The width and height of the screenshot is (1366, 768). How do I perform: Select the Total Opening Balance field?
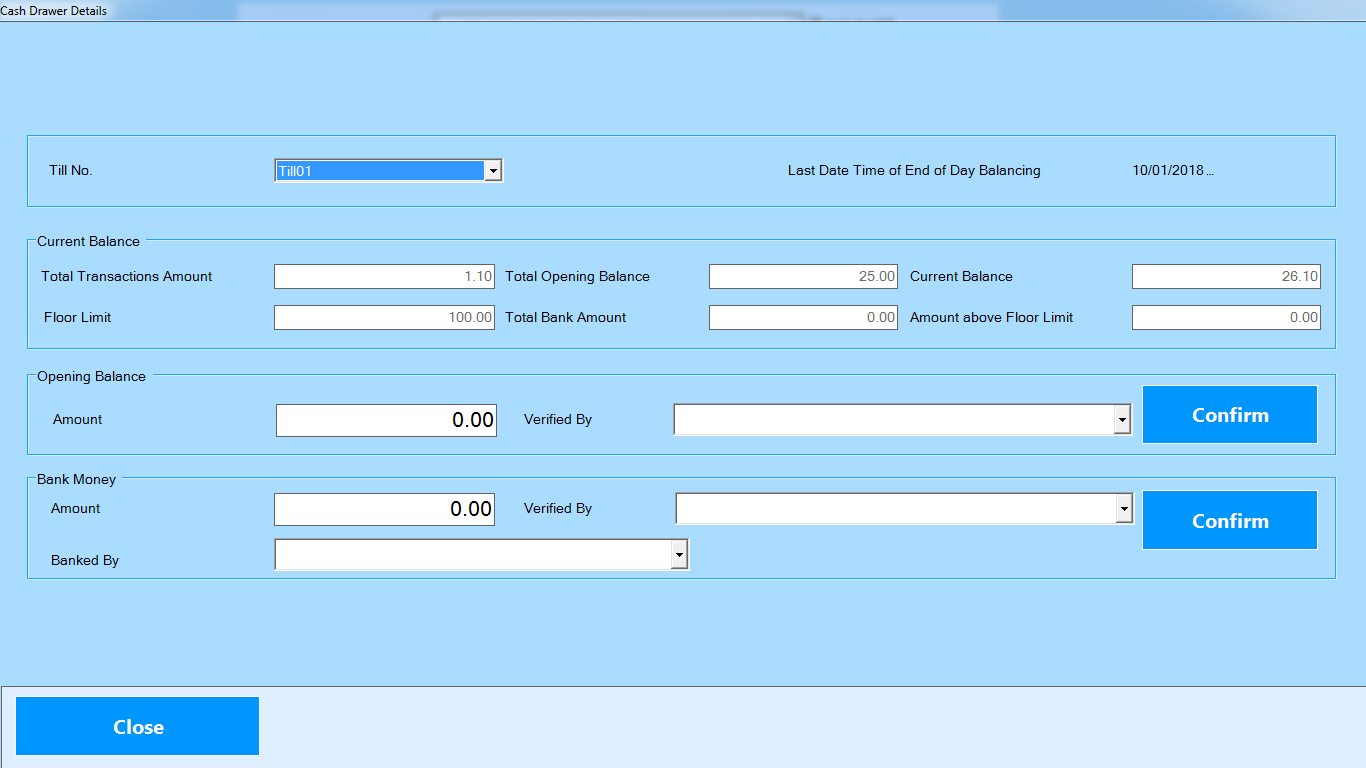(803, 277)
